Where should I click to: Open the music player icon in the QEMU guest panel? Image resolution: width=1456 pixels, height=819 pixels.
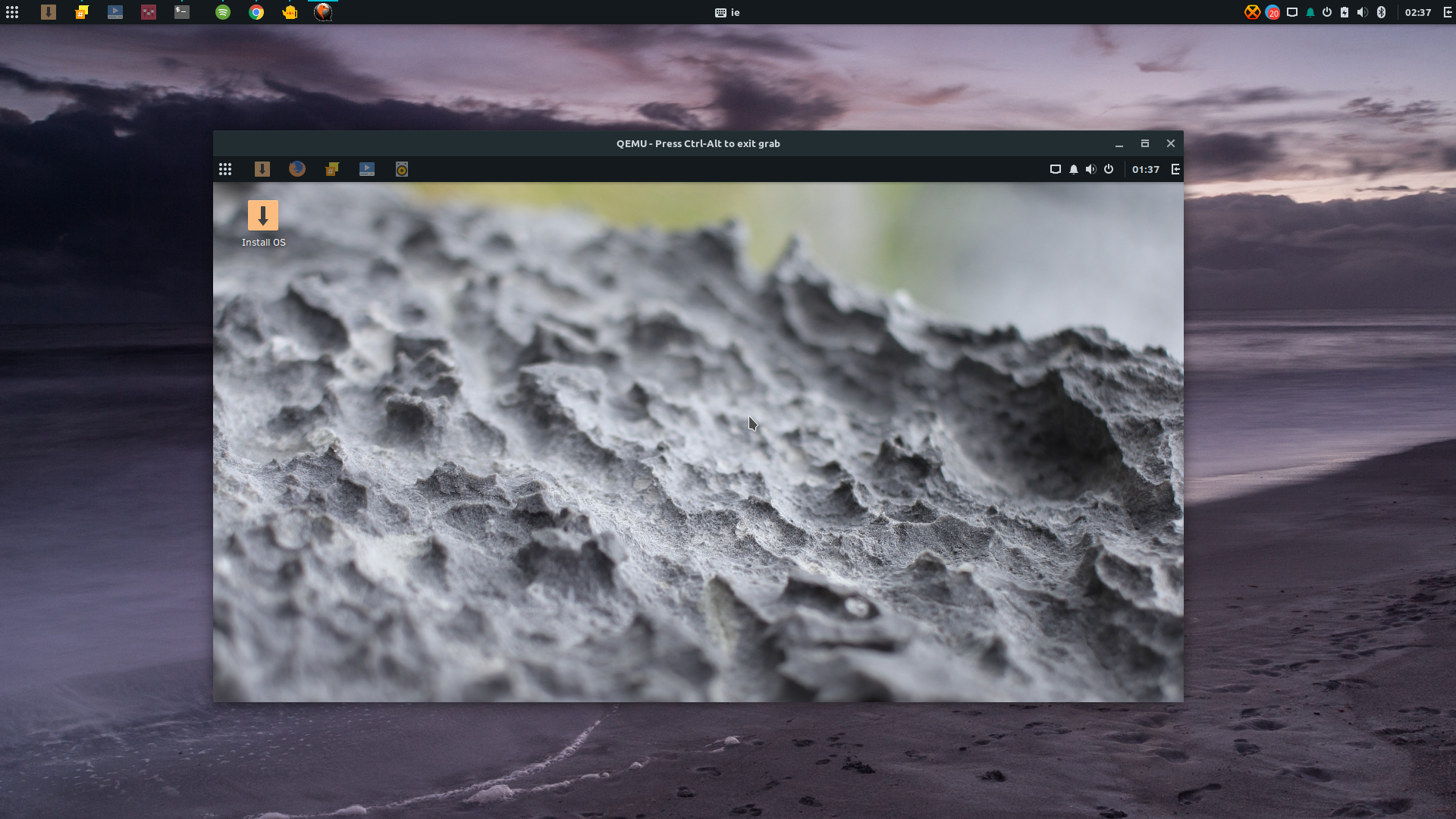[x=402, y=169]
